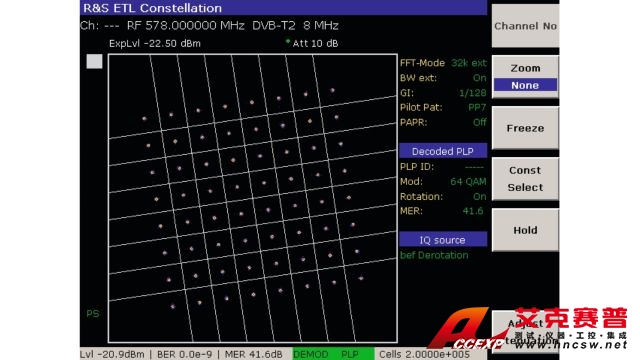Change the Zoom None setting
The height and width of the screenshot is (360, 640).
[x=525, y=85]
